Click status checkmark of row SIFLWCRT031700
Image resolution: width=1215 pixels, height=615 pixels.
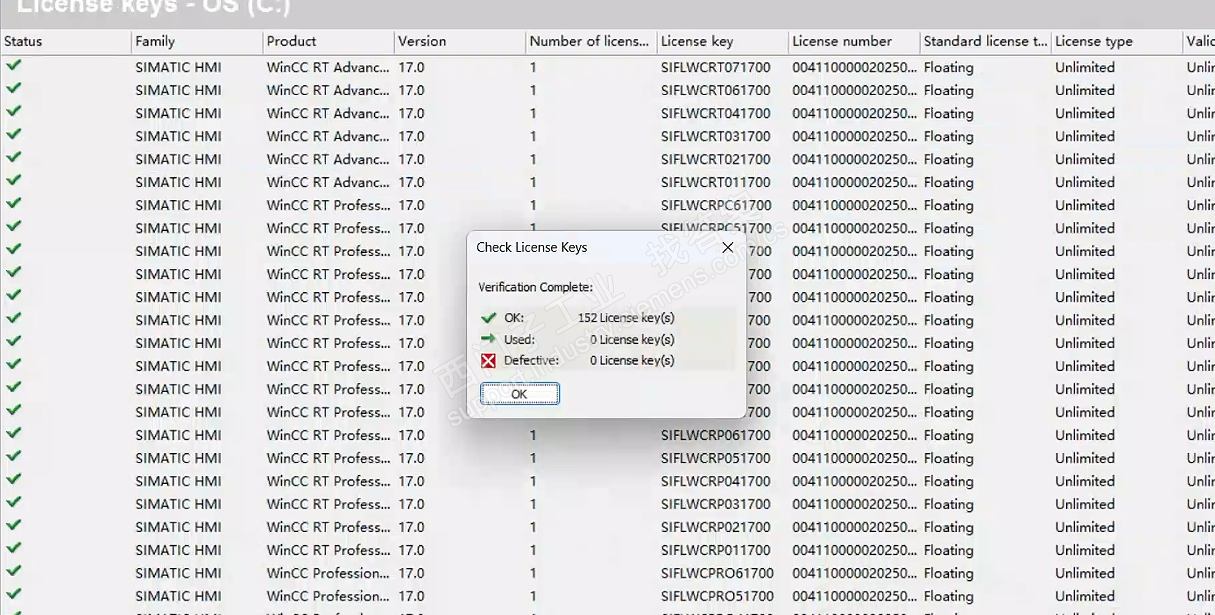click(x=14, y=135)
